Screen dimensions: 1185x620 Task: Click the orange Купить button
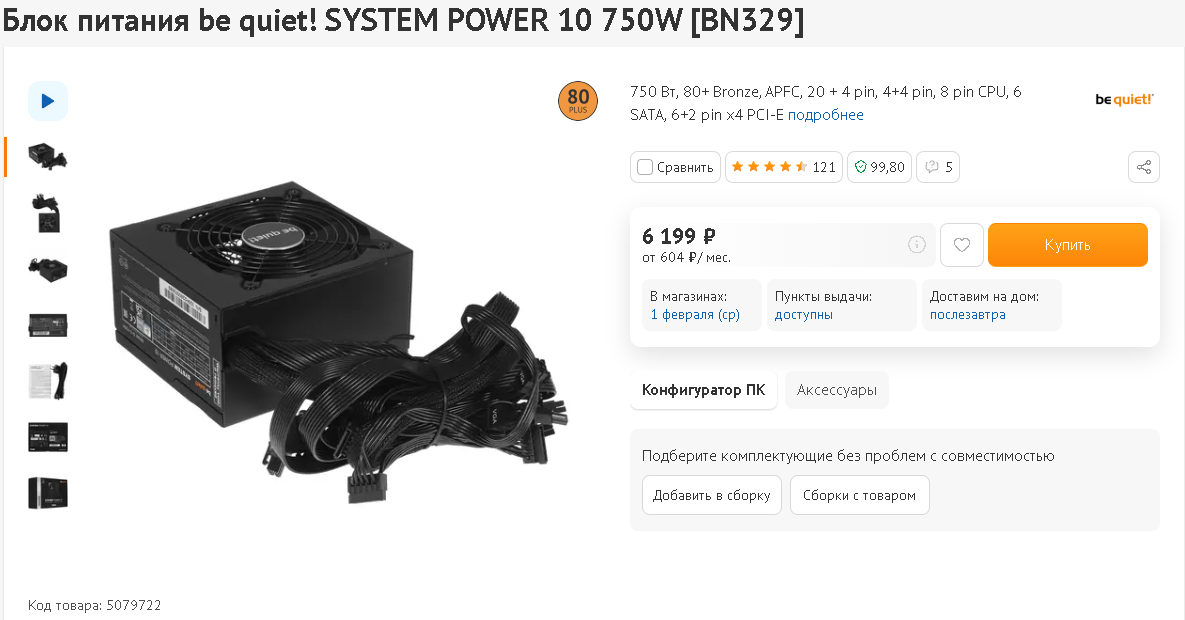click(1067, 245)
